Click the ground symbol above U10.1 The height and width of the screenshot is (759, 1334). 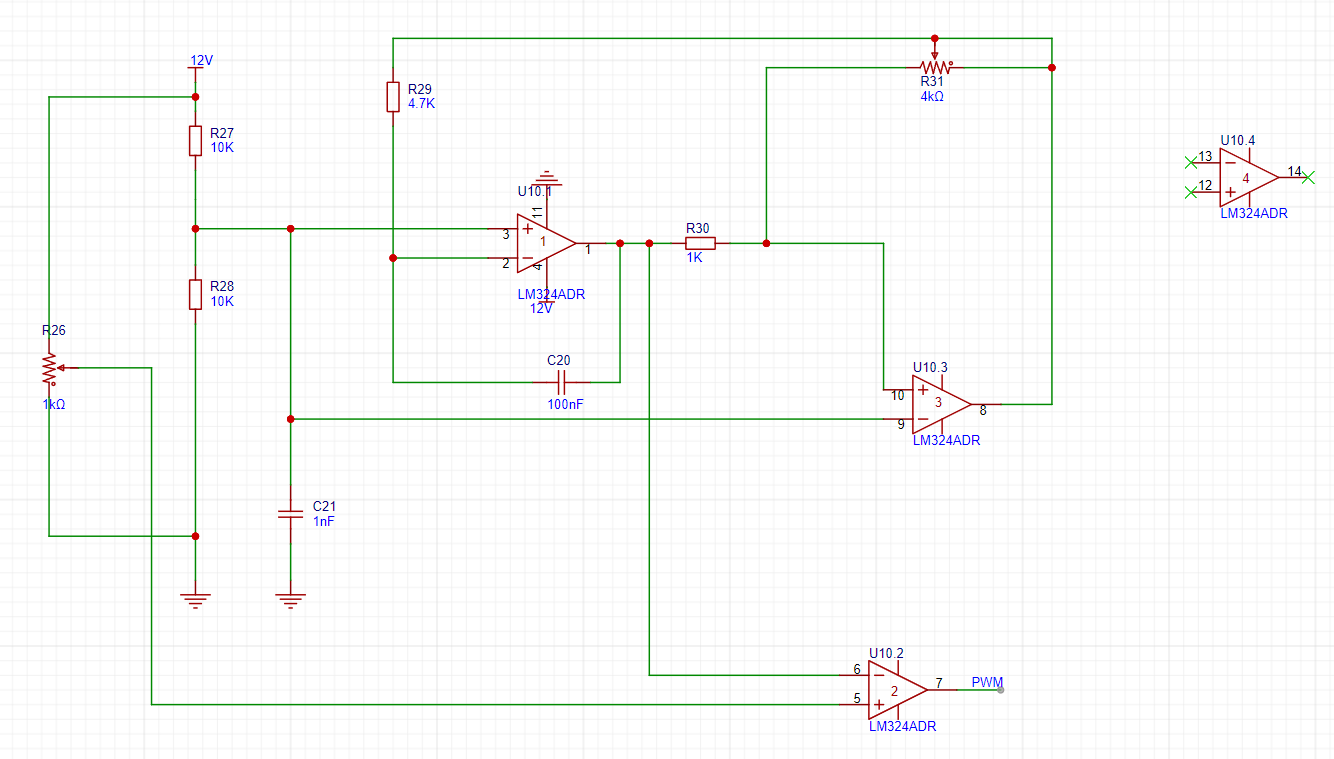[546, 178]
